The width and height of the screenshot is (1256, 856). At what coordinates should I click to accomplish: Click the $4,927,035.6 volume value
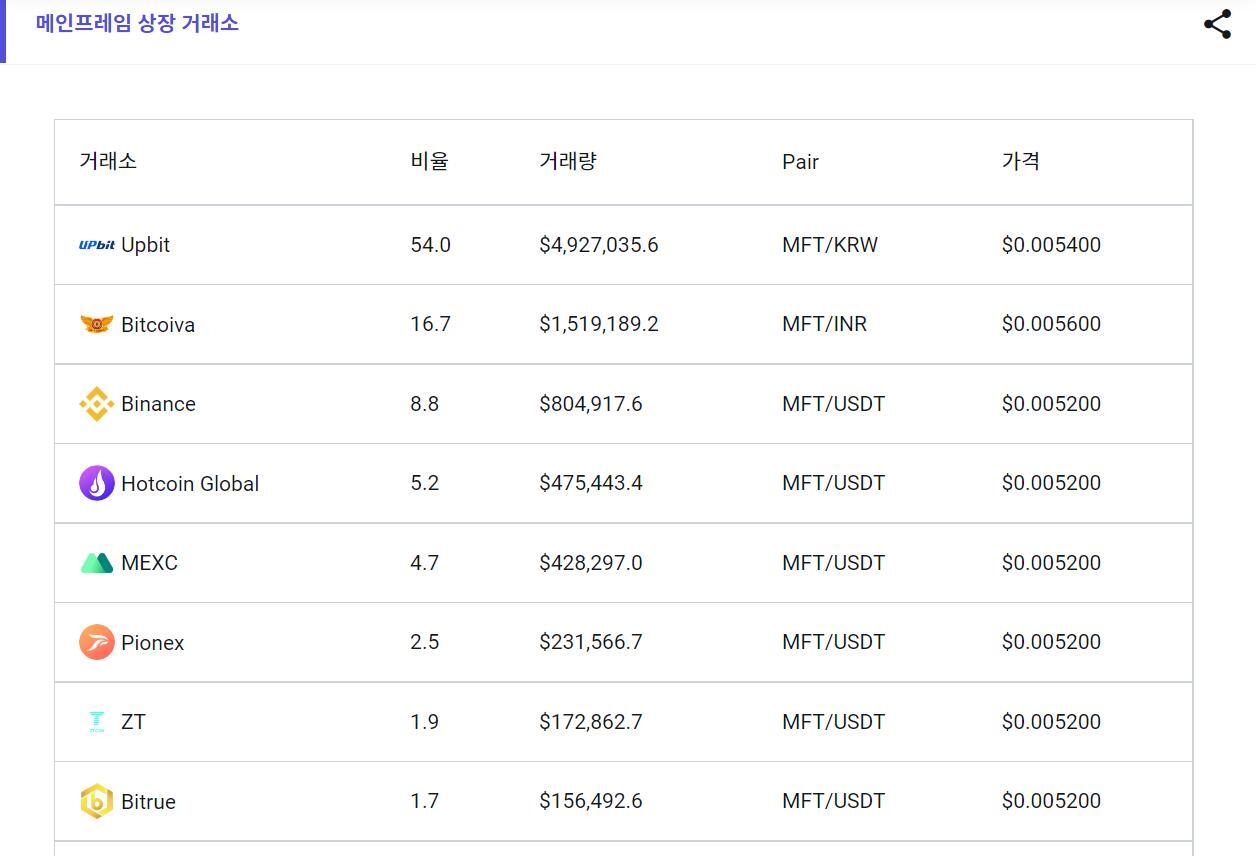[599, 245]
